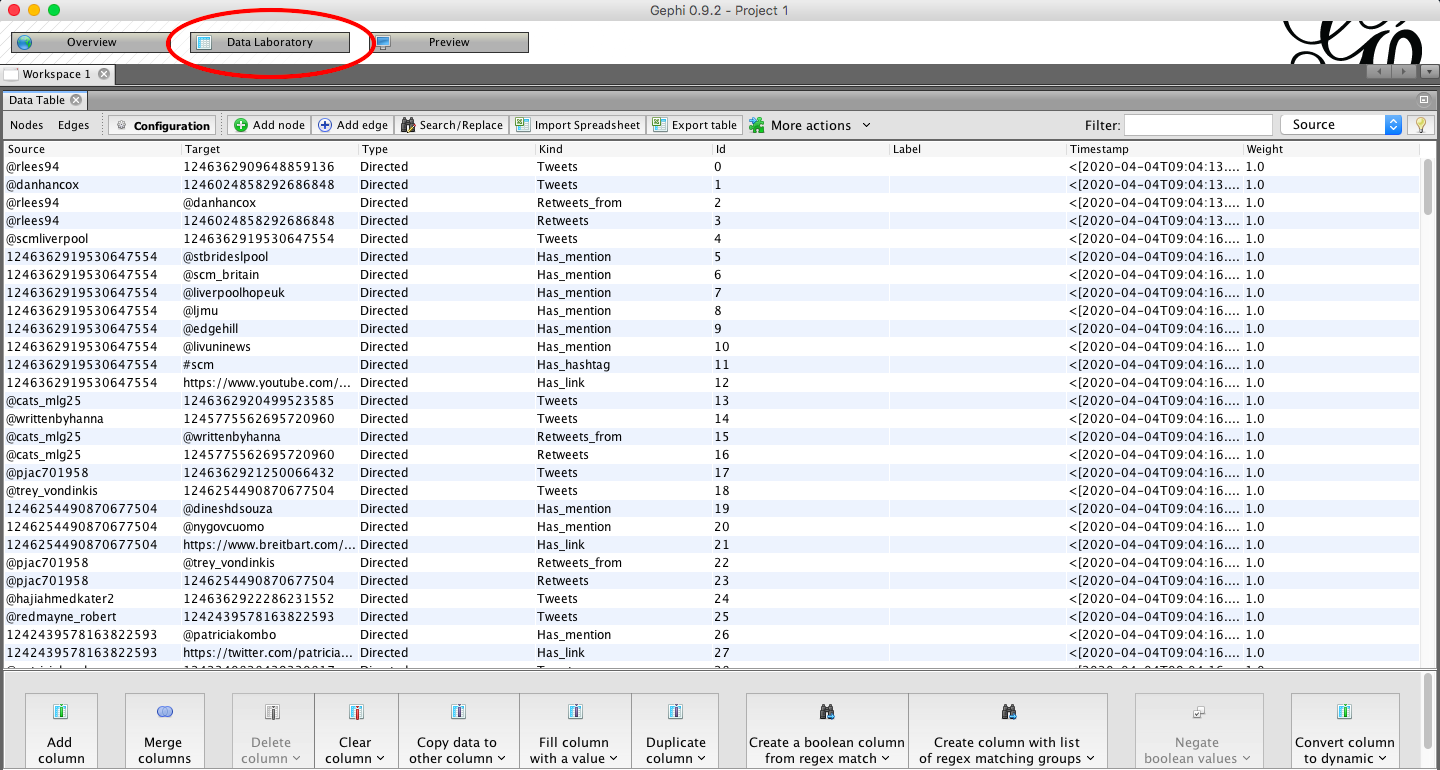Select the Workspace 1 tab

click(x=56, y=74)
